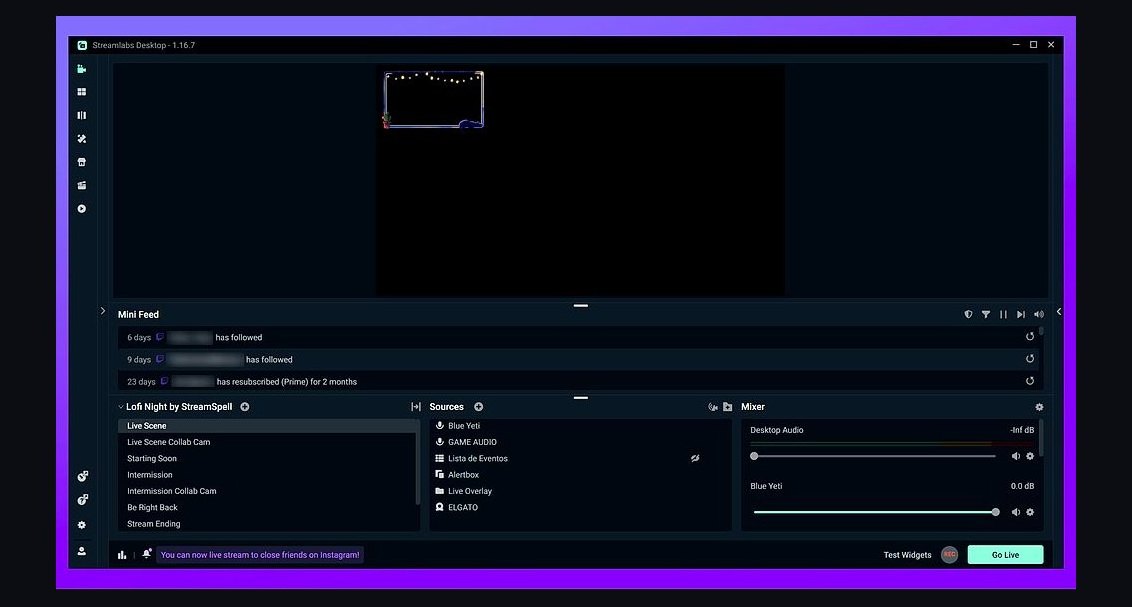1132x607 pixels.
Task: Open the Recordings play circle icon
Action: pos(82,209)
